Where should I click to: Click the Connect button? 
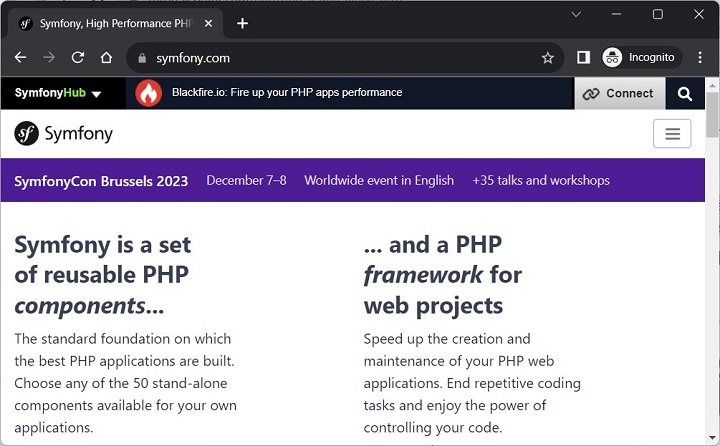[619, 93]
